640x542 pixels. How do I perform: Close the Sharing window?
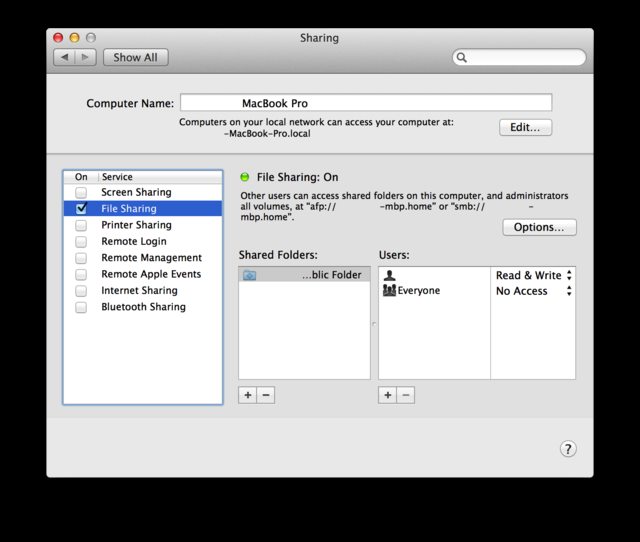[58, 38]
